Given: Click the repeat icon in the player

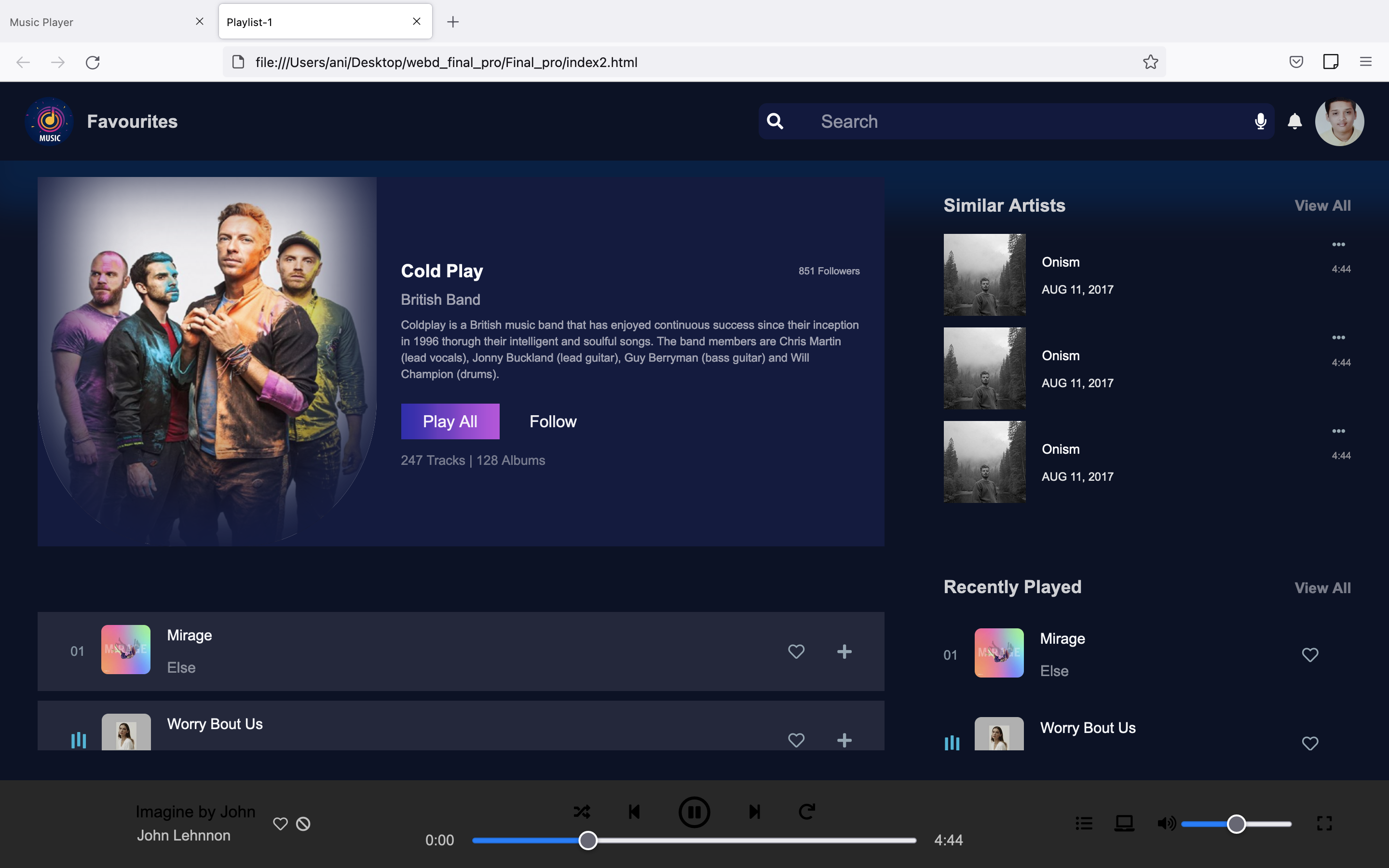Looking at the screenshot, I should [x=806, y=811].
